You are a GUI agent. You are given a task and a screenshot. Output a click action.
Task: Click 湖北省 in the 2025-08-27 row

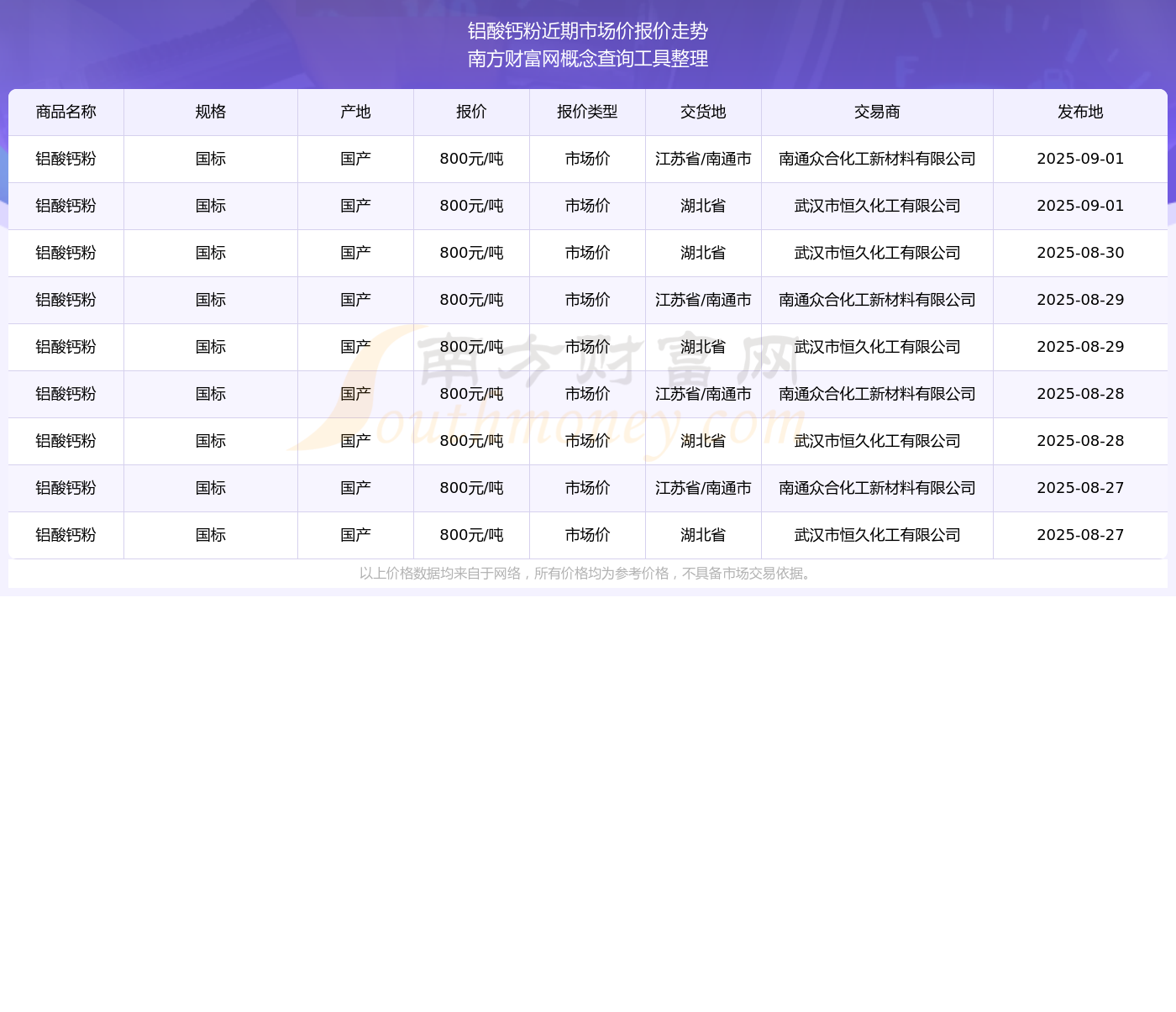pos(703,535)
